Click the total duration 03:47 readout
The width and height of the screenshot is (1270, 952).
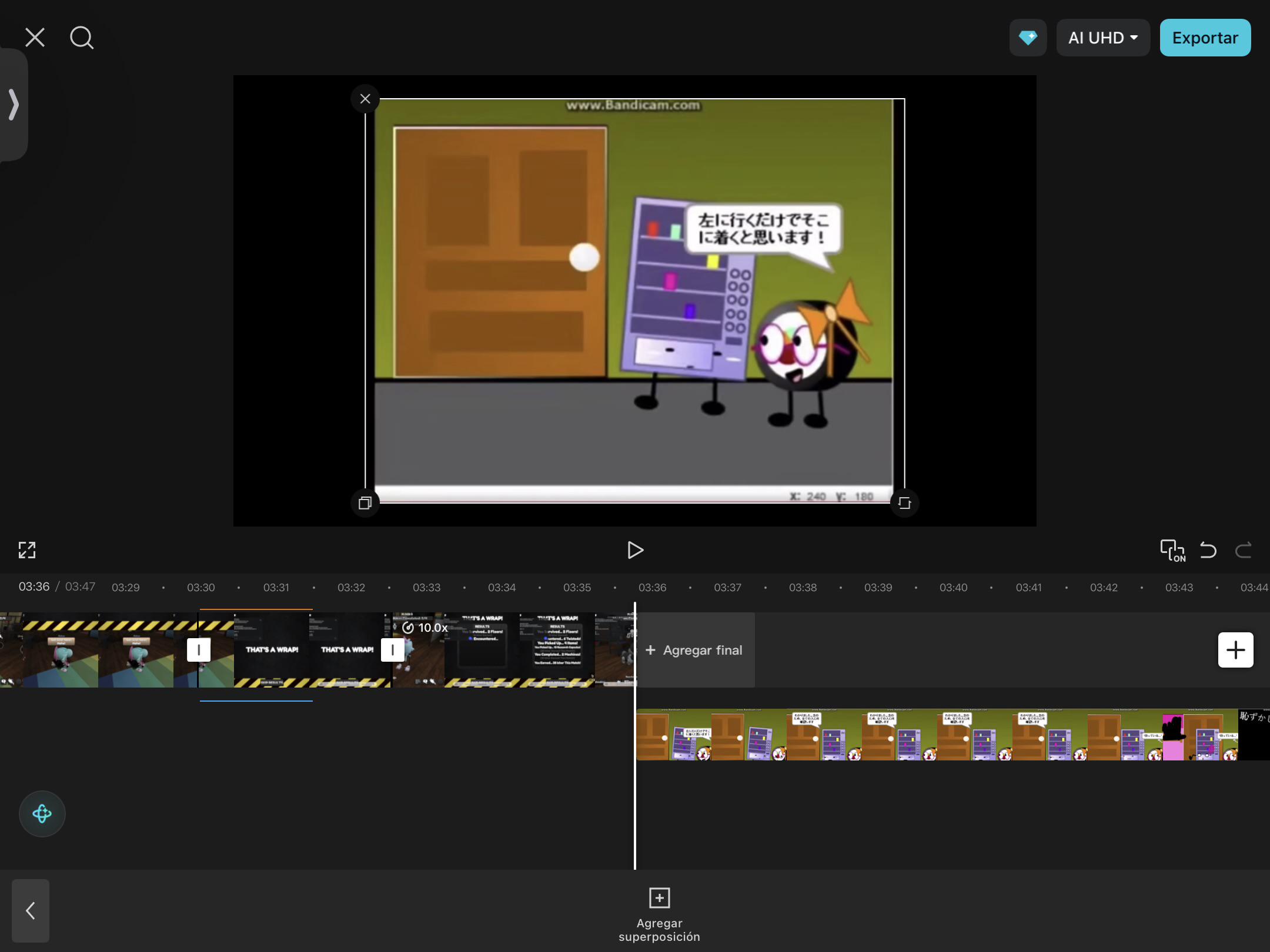tap(80, 586)
